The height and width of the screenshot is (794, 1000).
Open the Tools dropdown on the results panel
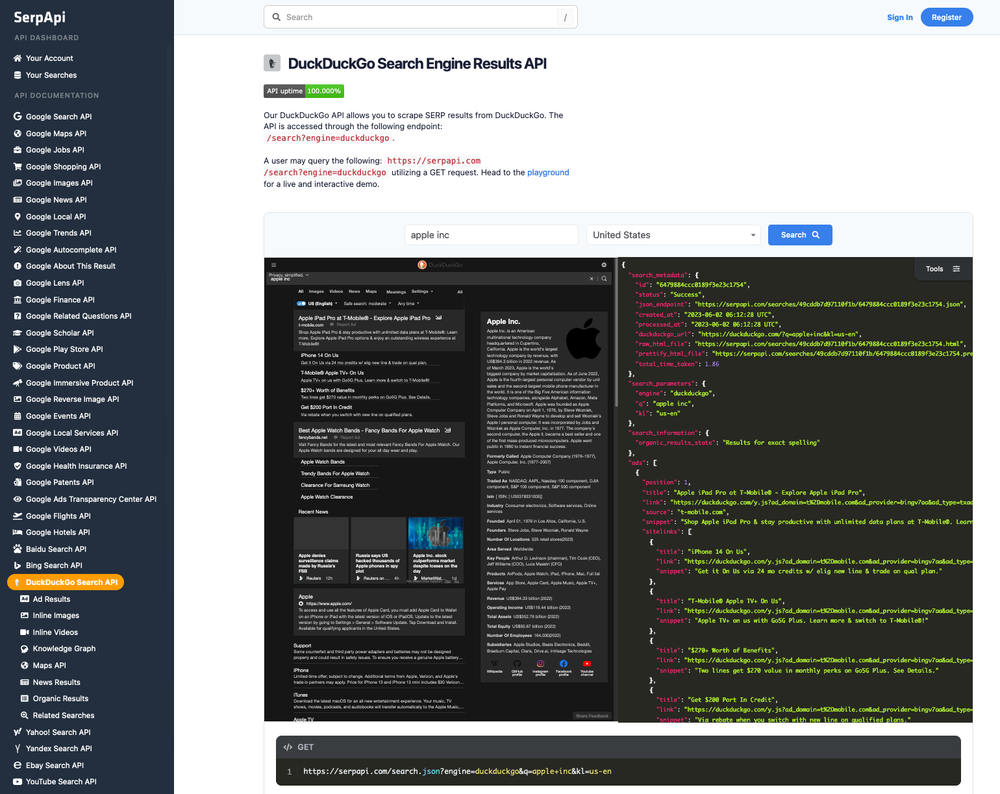click(934, 268)
